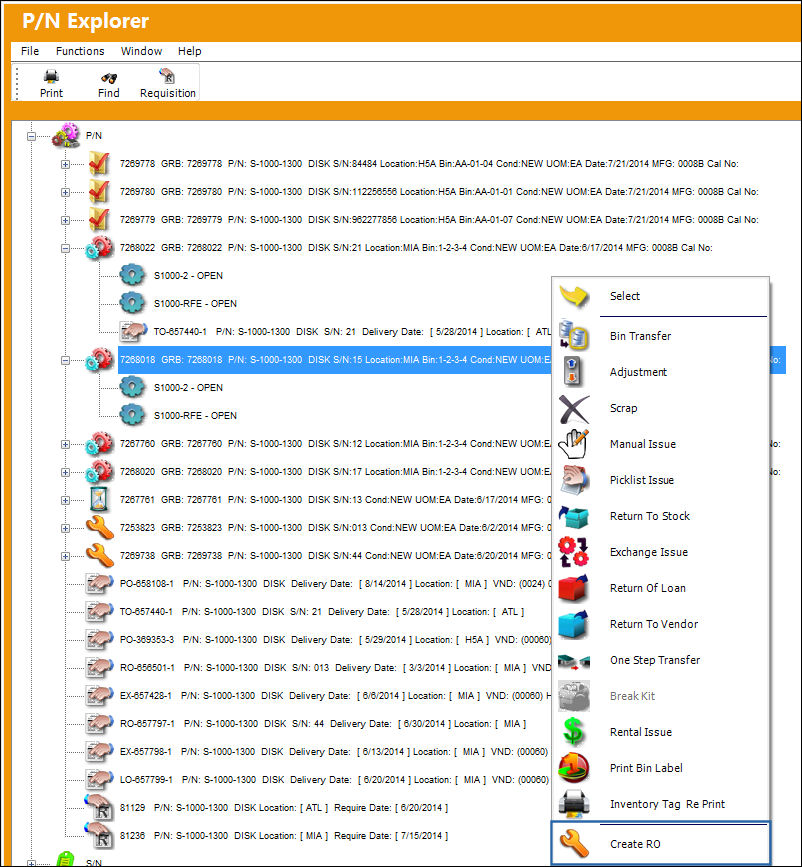Collapse the 7268022 GRB row
The height and width of the screenshot is (867, 802).
click(x=65, y=248)
